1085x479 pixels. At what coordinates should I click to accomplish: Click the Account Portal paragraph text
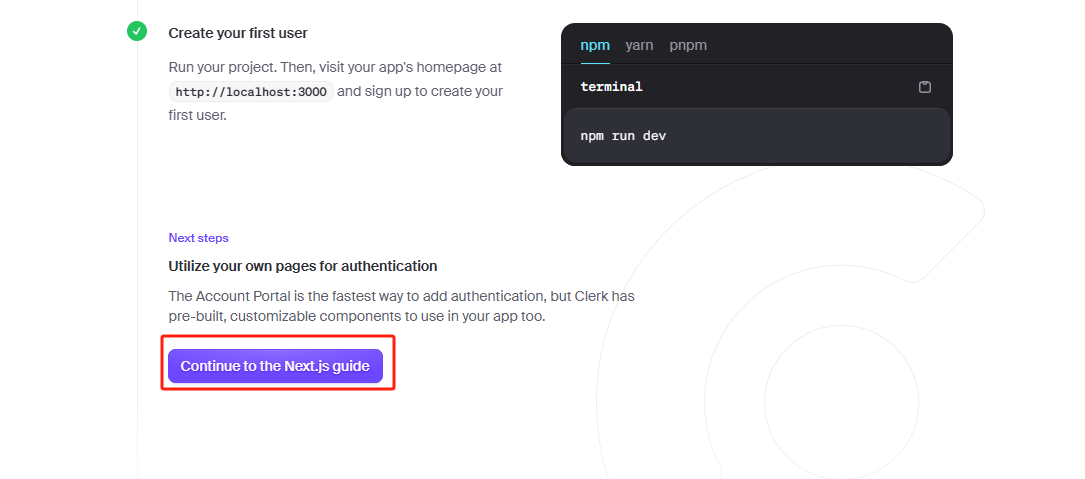click(401, 307)
